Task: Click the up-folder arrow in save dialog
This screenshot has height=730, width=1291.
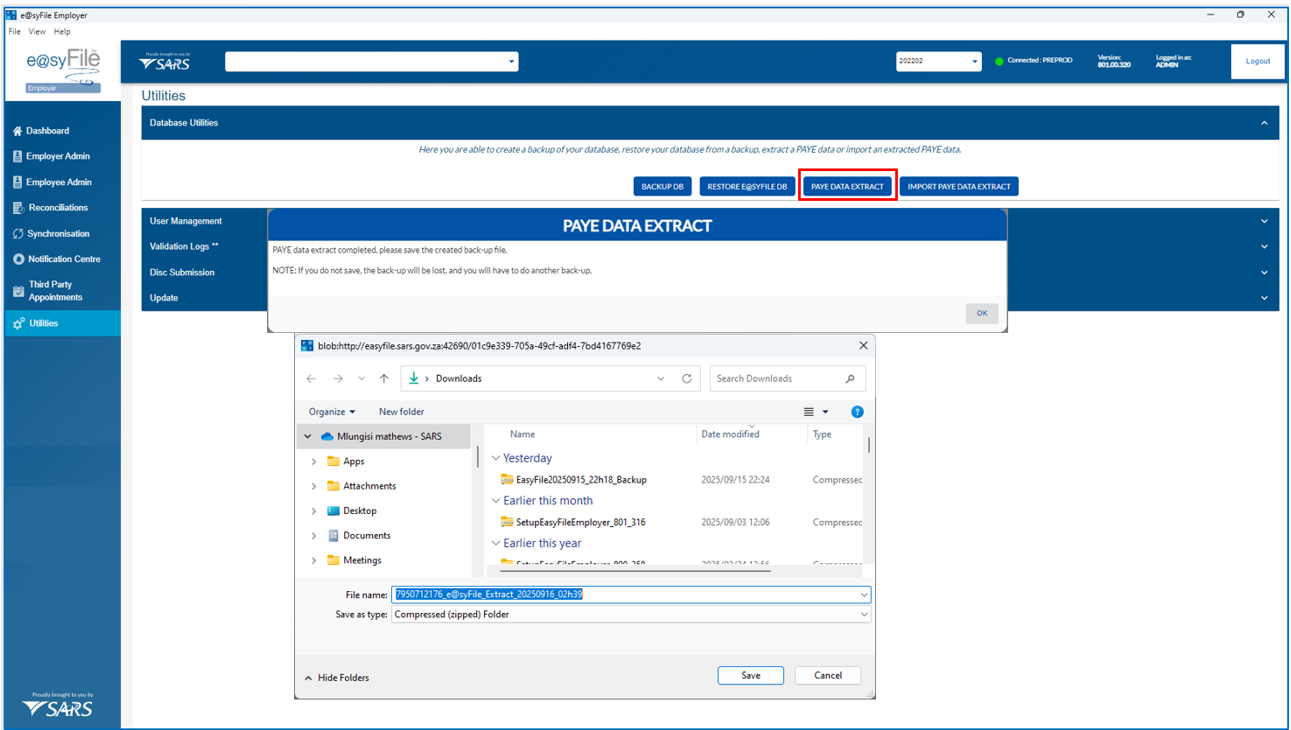Action: click(384, 379)
